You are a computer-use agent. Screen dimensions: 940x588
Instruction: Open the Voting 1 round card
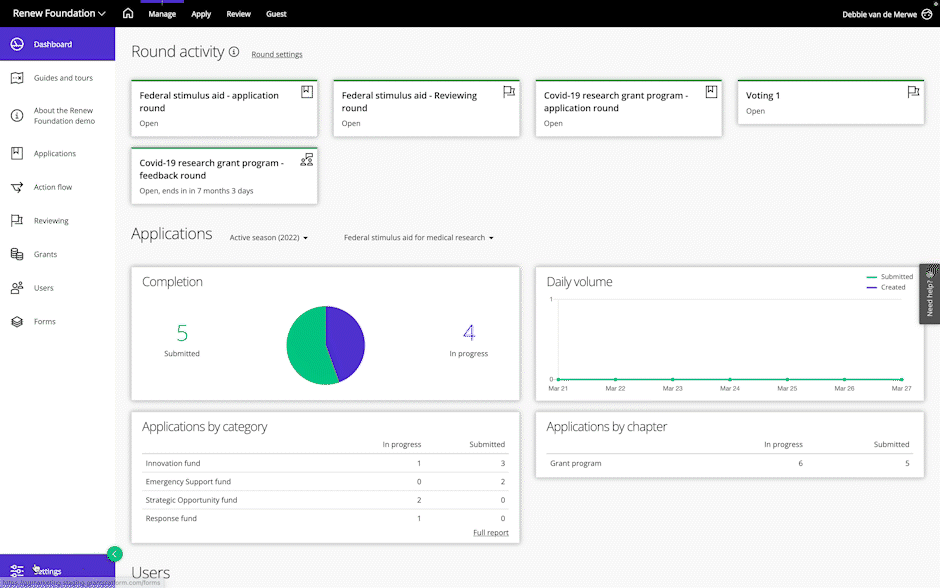coord(829,102)
